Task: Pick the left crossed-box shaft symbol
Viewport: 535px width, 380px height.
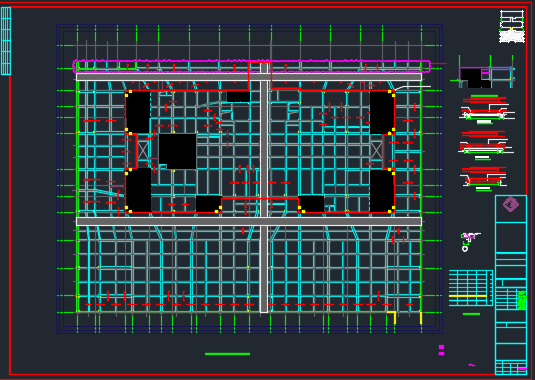Action: pos(143,150)
